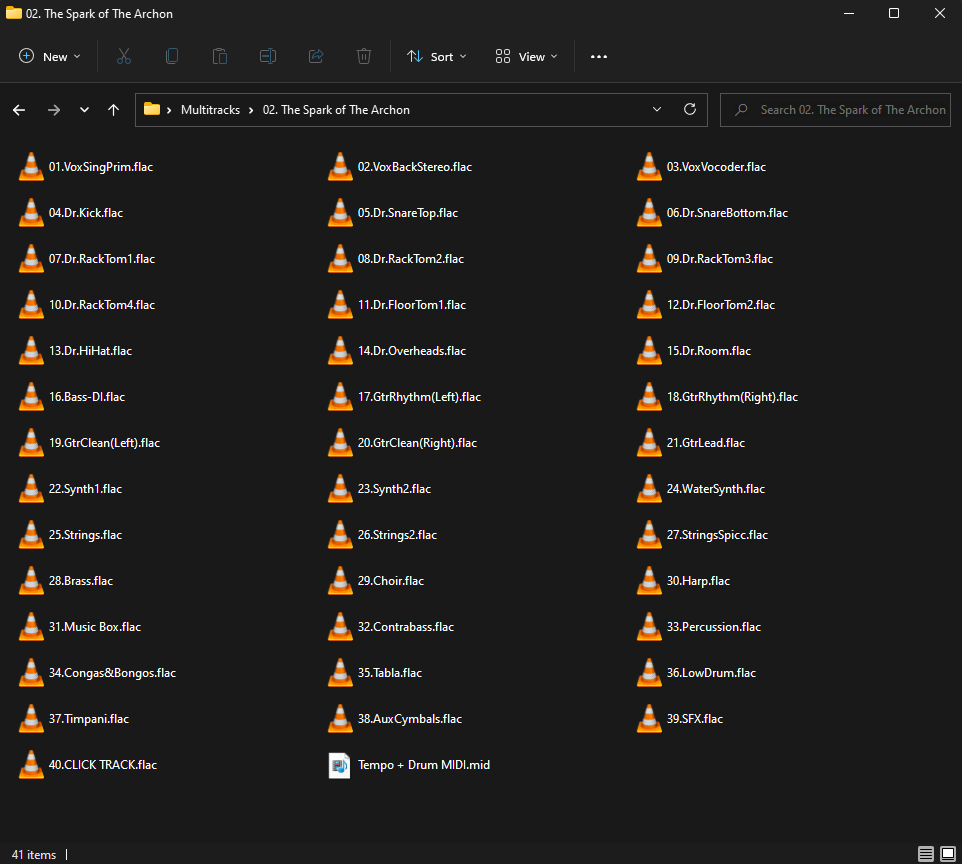Open the Sort dropdown
The height and width of the screenshot is (864, 962).
436,56
